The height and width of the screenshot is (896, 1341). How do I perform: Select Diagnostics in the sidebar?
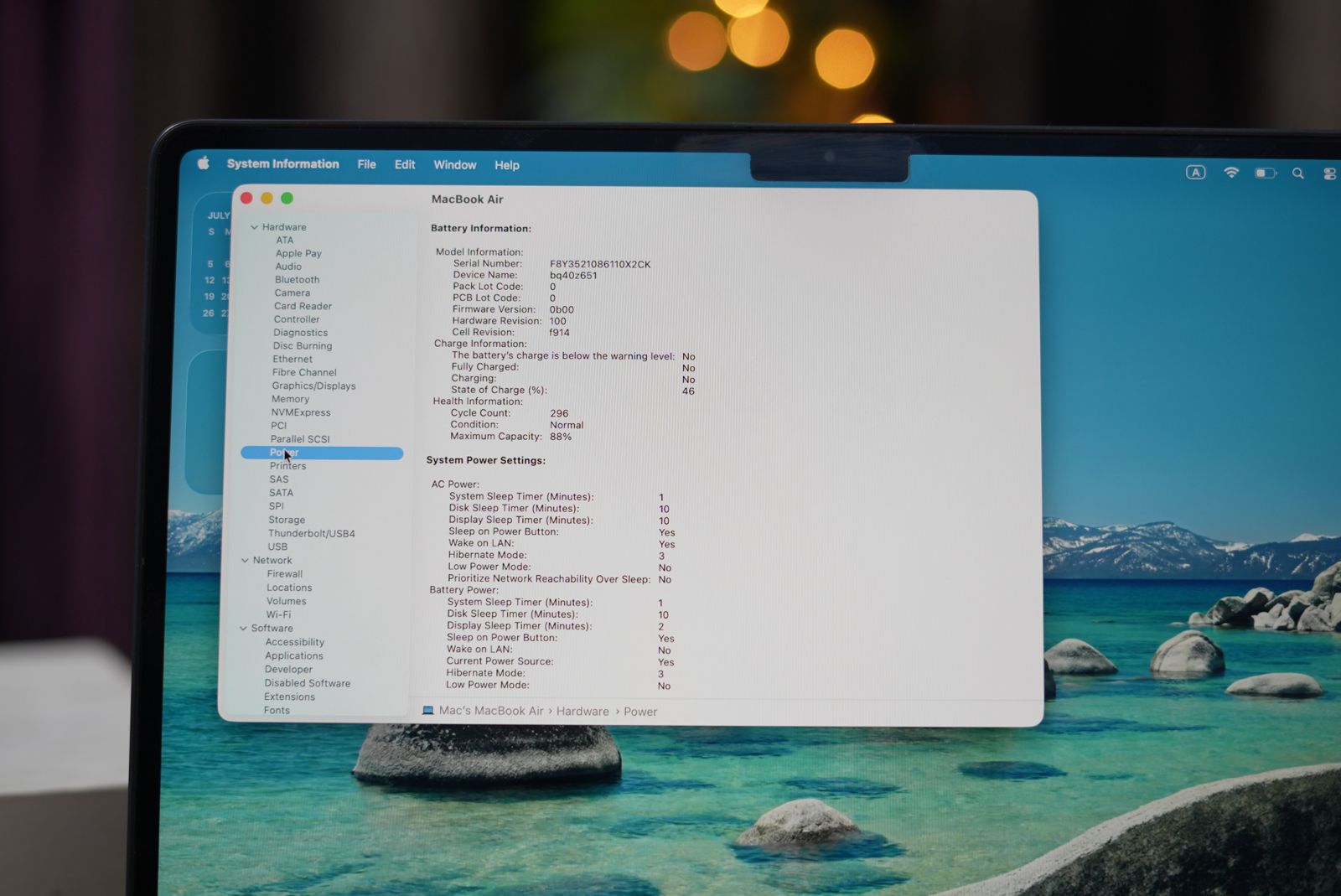(300, 333)
